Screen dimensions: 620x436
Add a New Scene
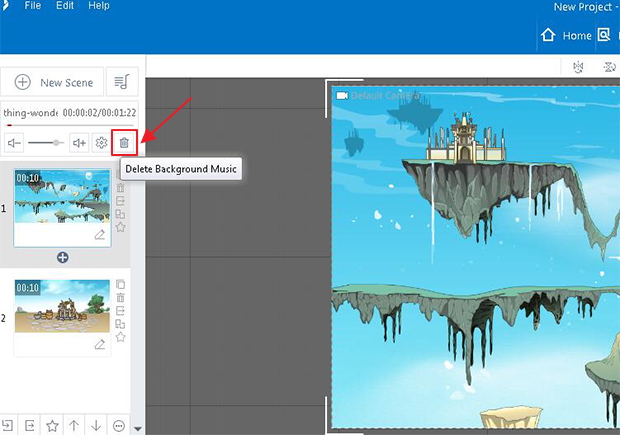pos(52,82)
